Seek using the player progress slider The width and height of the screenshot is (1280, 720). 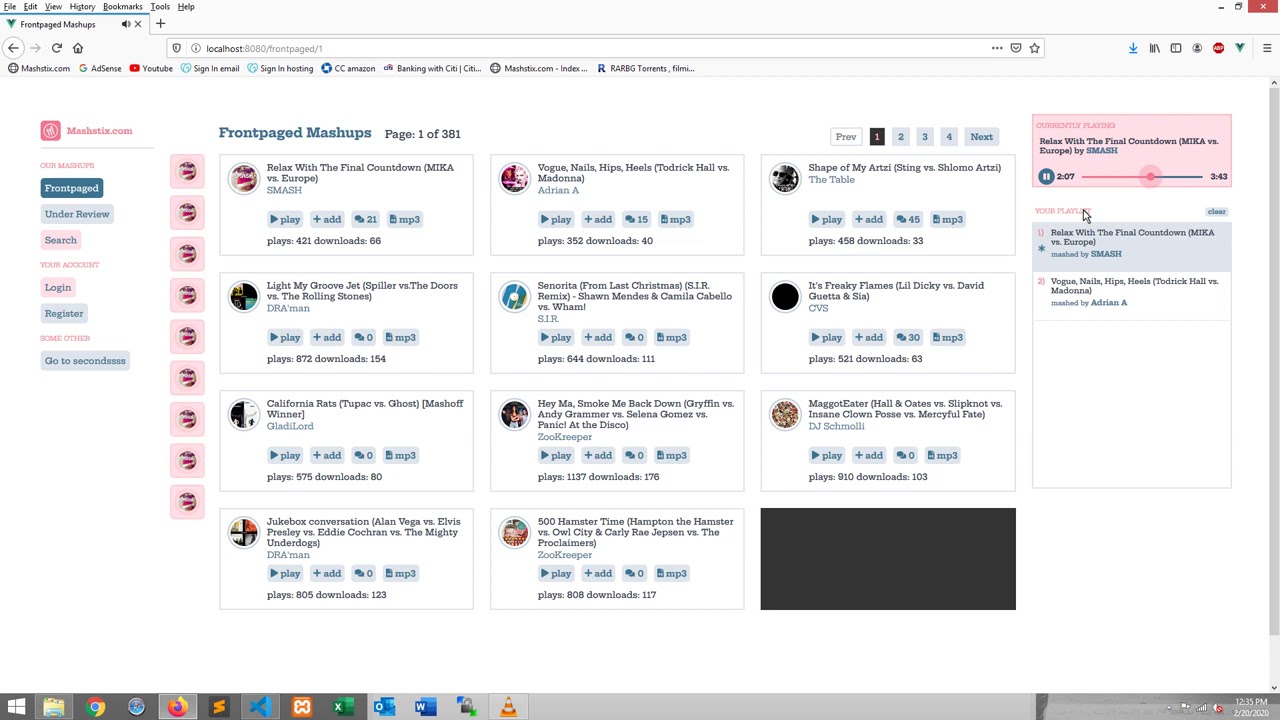click(x=1142, y=177)
